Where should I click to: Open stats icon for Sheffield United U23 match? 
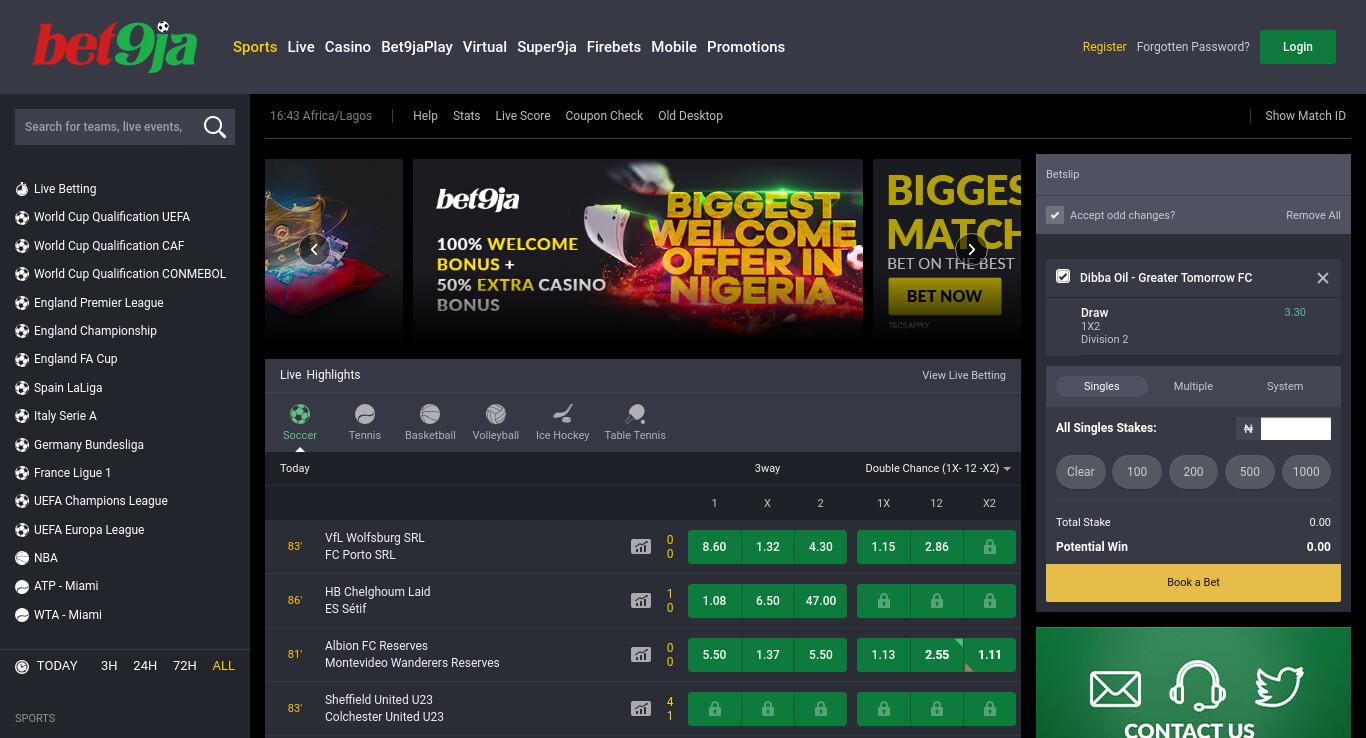pyautogui.click(x=641, y=709)
